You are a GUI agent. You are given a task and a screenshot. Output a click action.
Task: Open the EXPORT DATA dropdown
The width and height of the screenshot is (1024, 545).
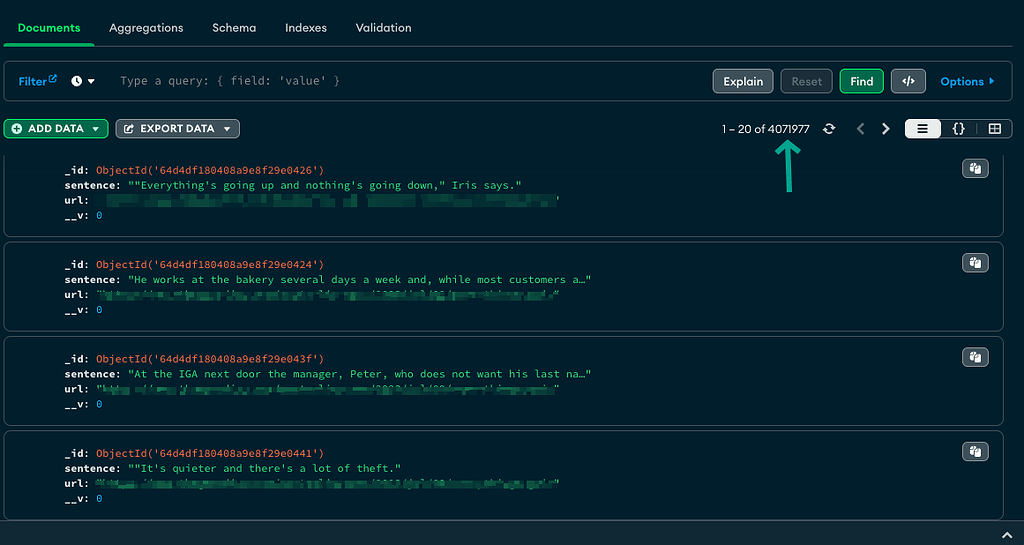tap(177, 129)
